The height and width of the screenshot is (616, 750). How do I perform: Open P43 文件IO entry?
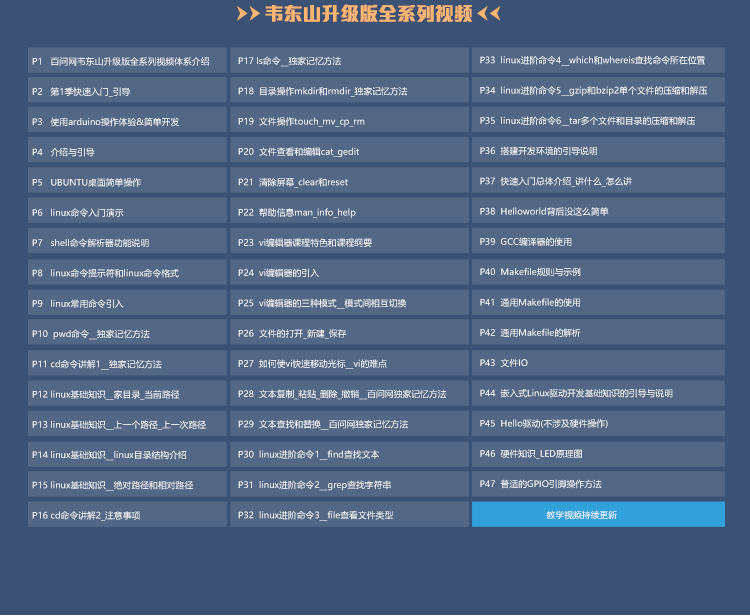click(x=598, y=363)
